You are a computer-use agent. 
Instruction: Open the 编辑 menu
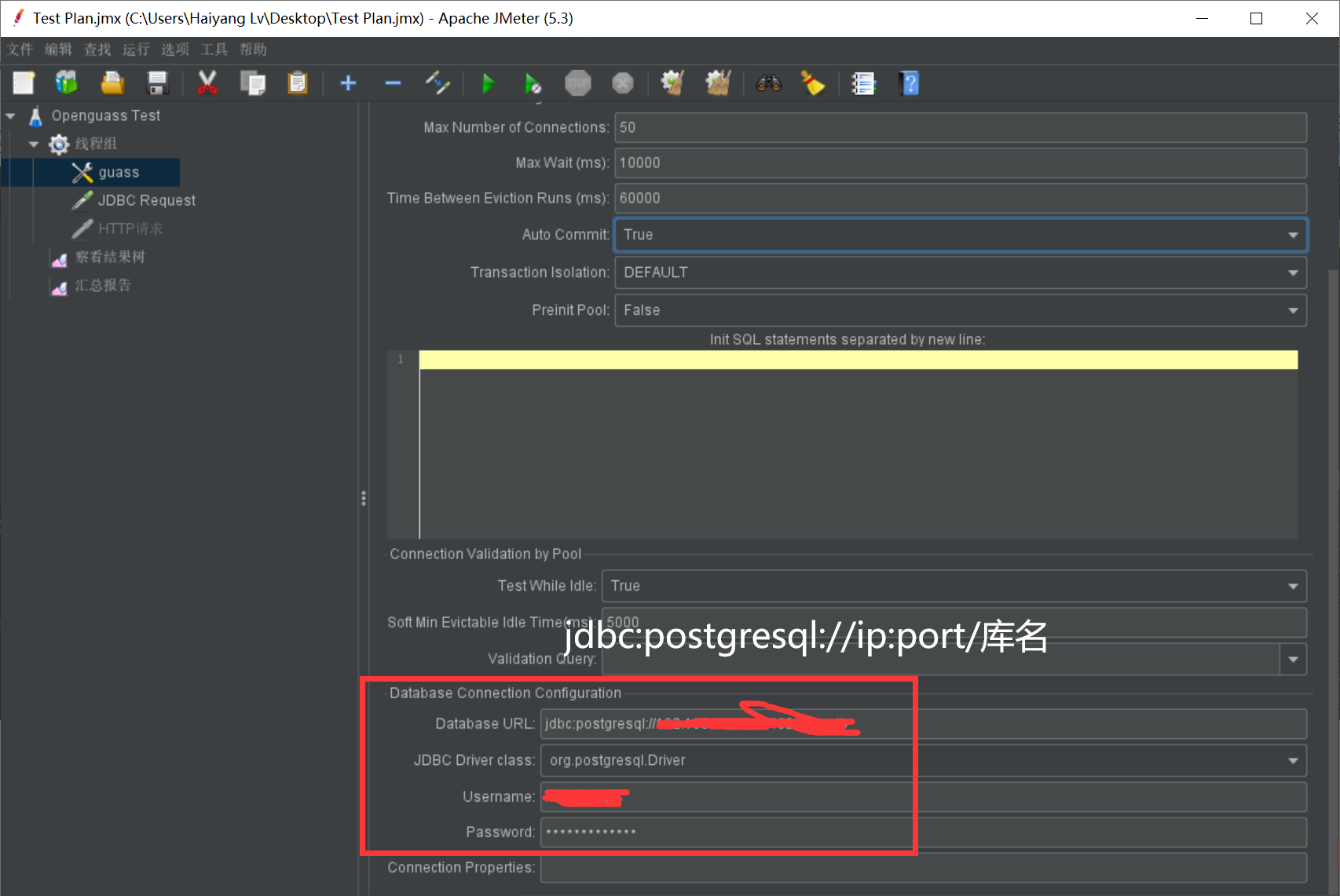pos(58,49)
